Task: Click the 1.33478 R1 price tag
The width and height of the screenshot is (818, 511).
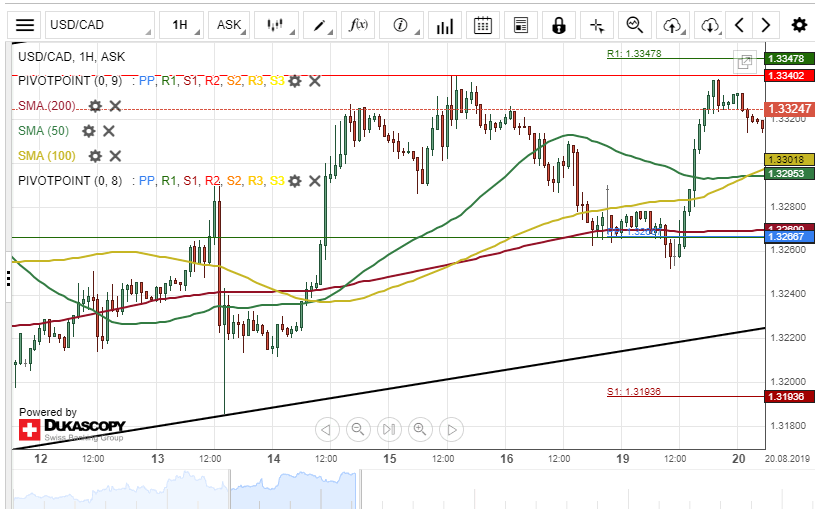Action: coord(789,59)
